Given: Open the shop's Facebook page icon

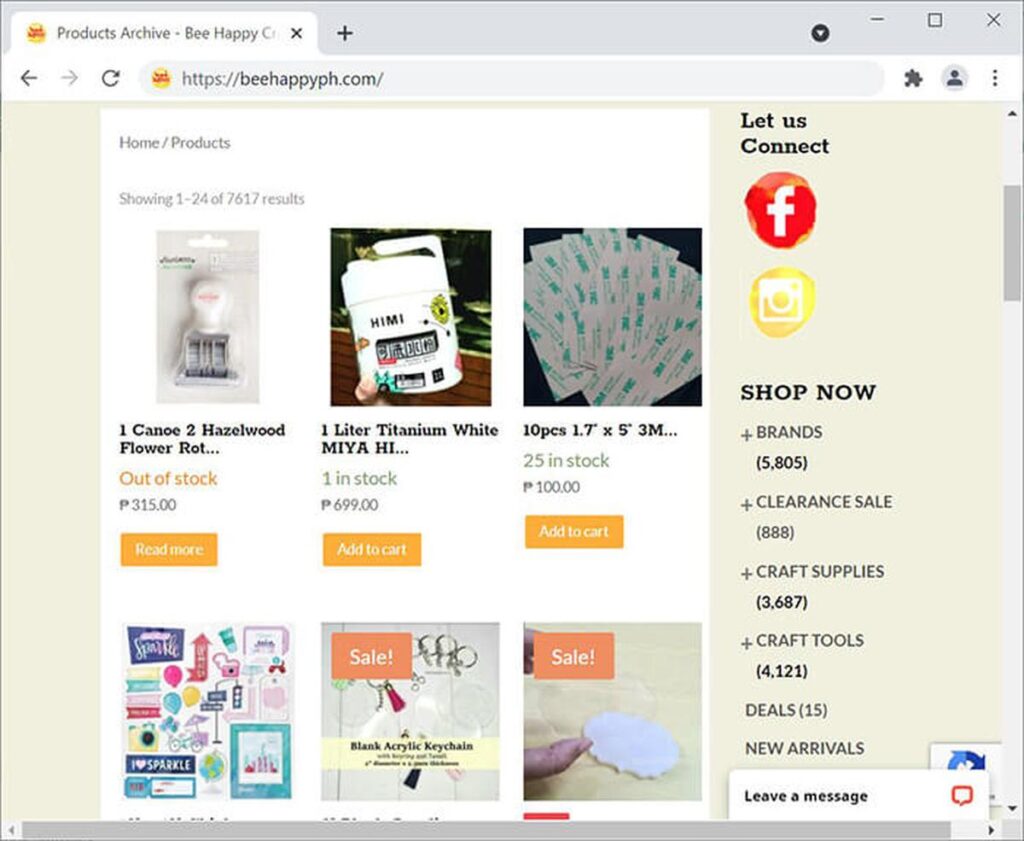Looking at the screenshot, I should [x=780, y=209].
